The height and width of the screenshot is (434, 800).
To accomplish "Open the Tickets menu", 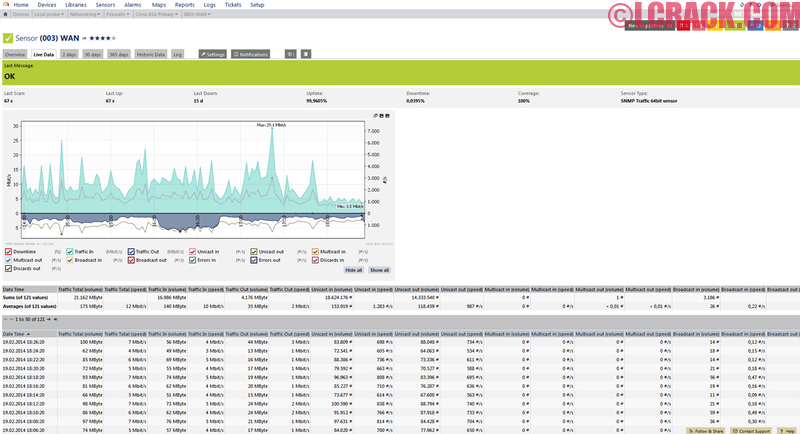I will [x=233, y=5].
